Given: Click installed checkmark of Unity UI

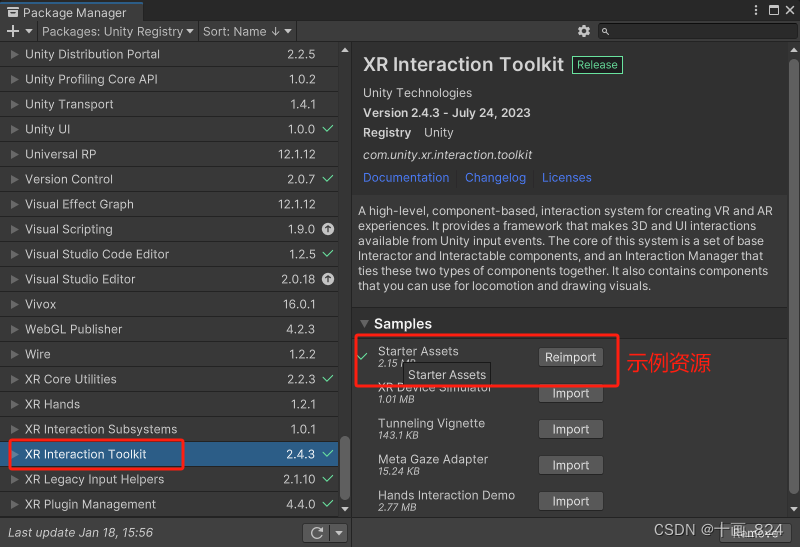Looking at the screenshot, I should pyautogui.click(x=328, y=129).
